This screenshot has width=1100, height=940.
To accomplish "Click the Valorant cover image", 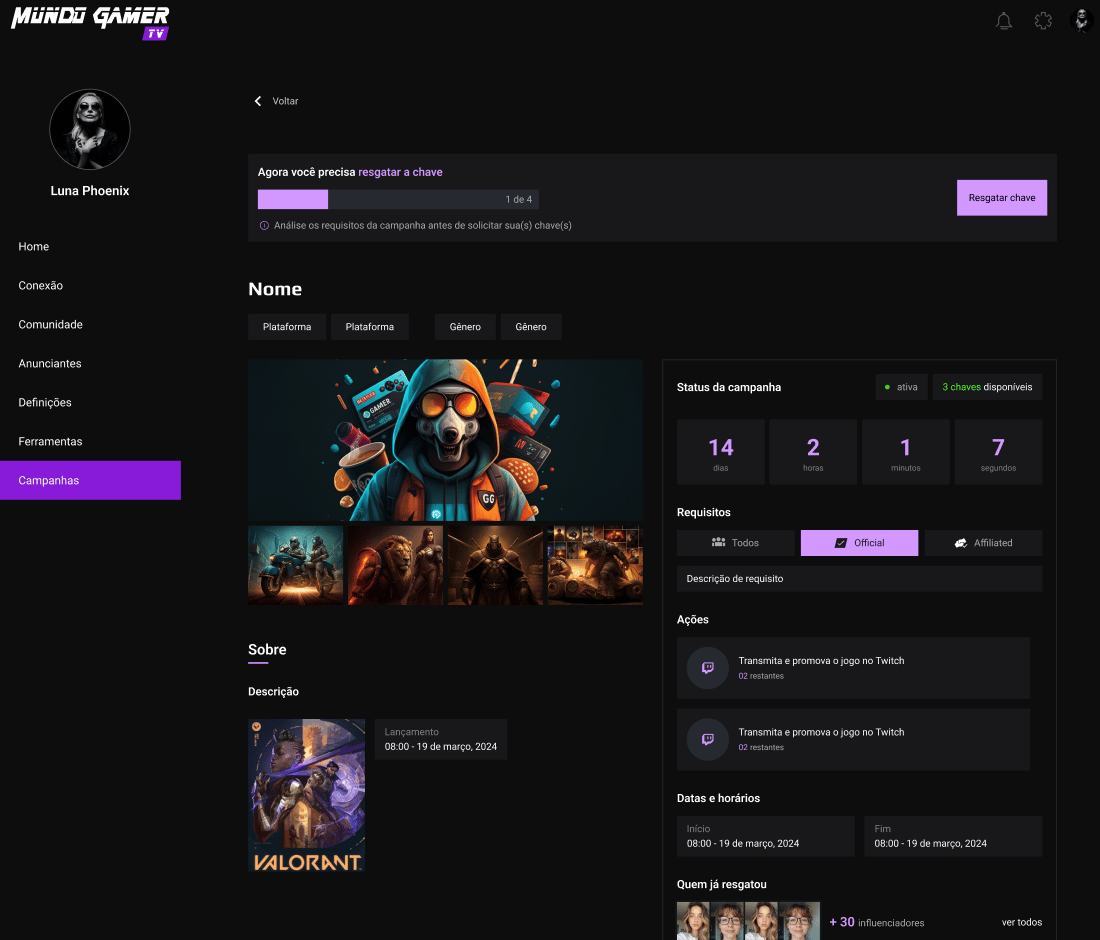I will tap(306, 795).
